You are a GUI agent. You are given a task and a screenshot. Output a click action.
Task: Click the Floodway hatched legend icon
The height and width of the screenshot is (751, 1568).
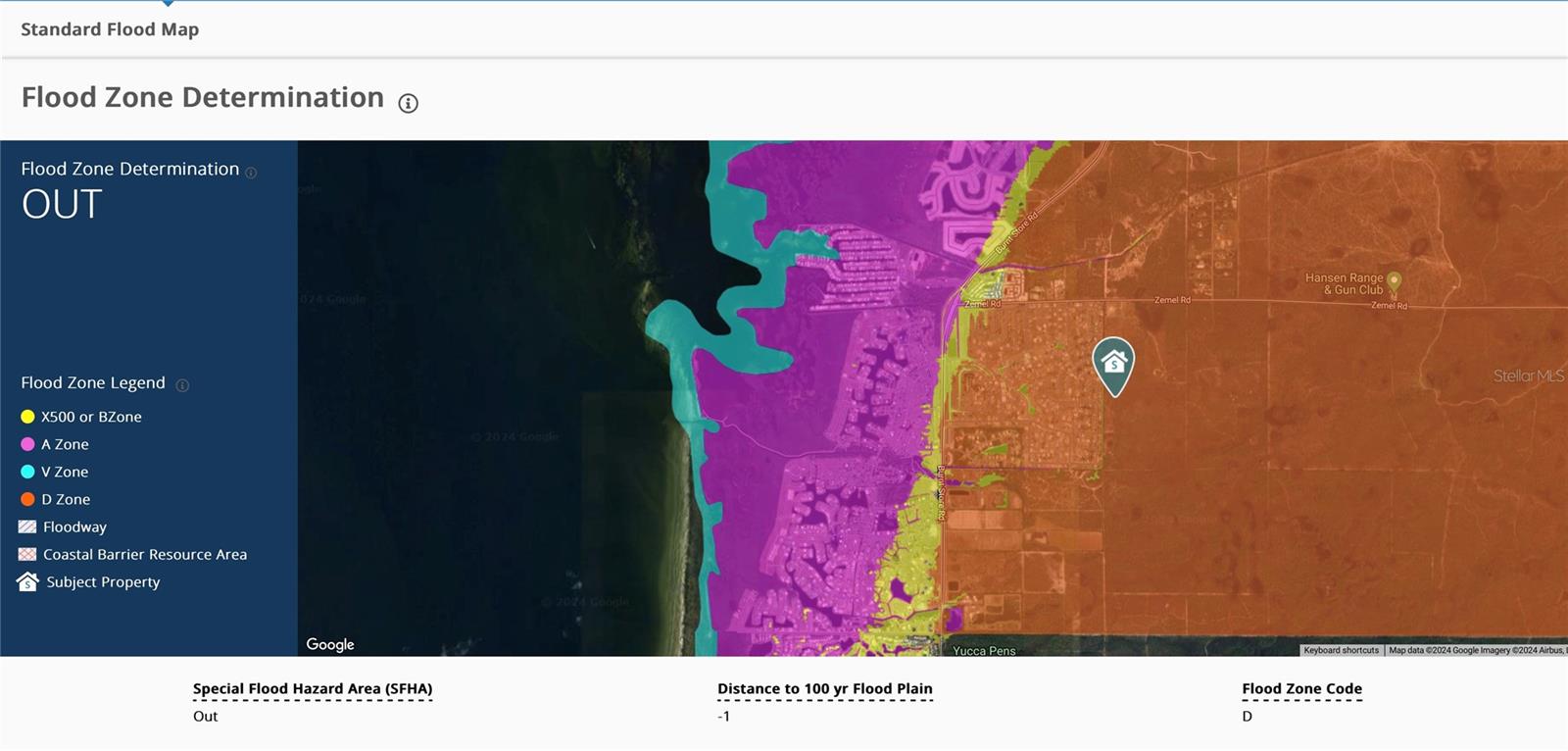[x=27, y=527]
